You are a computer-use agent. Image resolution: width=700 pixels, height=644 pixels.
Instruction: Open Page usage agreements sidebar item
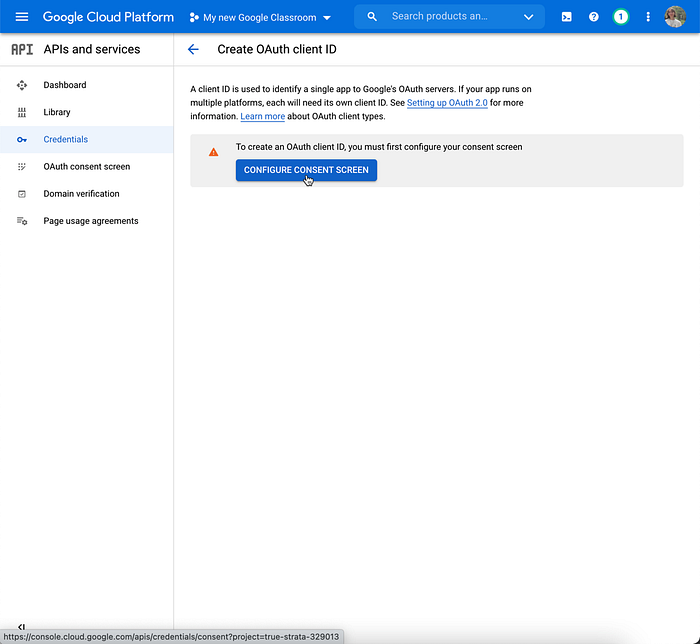(x=87, y=221)
